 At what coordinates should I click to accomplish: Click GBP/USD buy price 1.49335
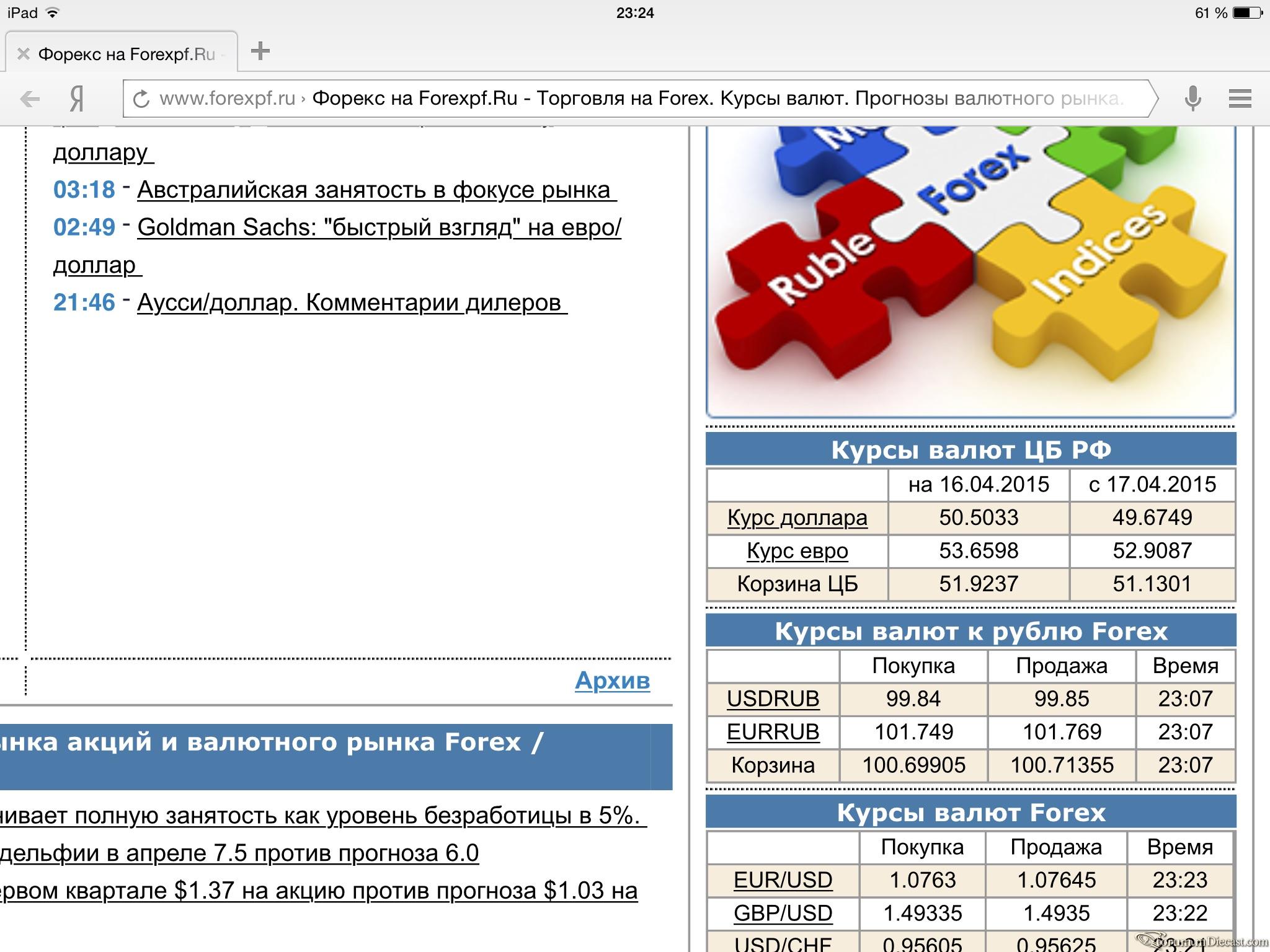tap(923, 913)
